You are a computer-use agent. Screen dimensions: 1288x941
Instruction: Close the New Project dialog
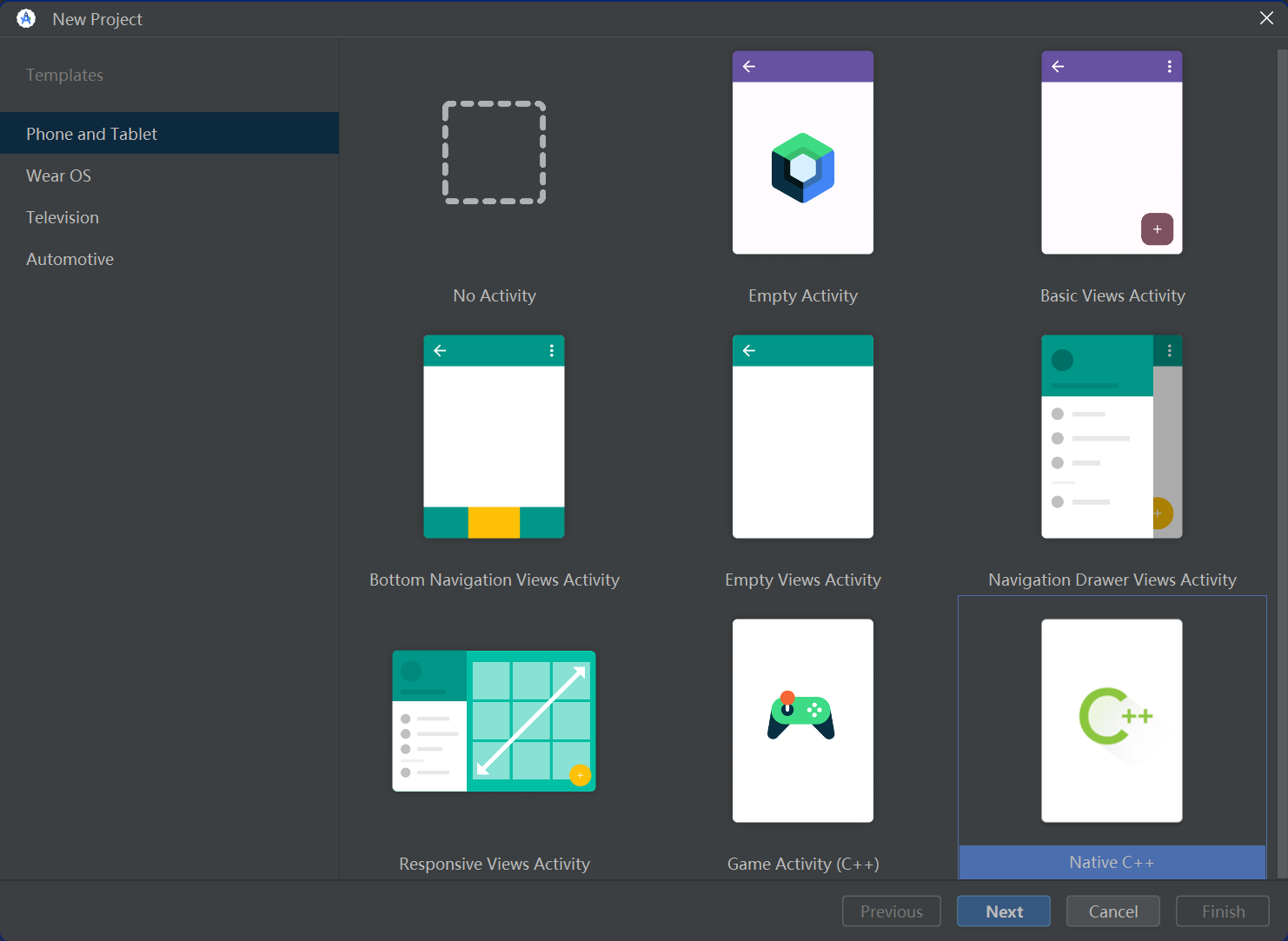(1266, 18)
